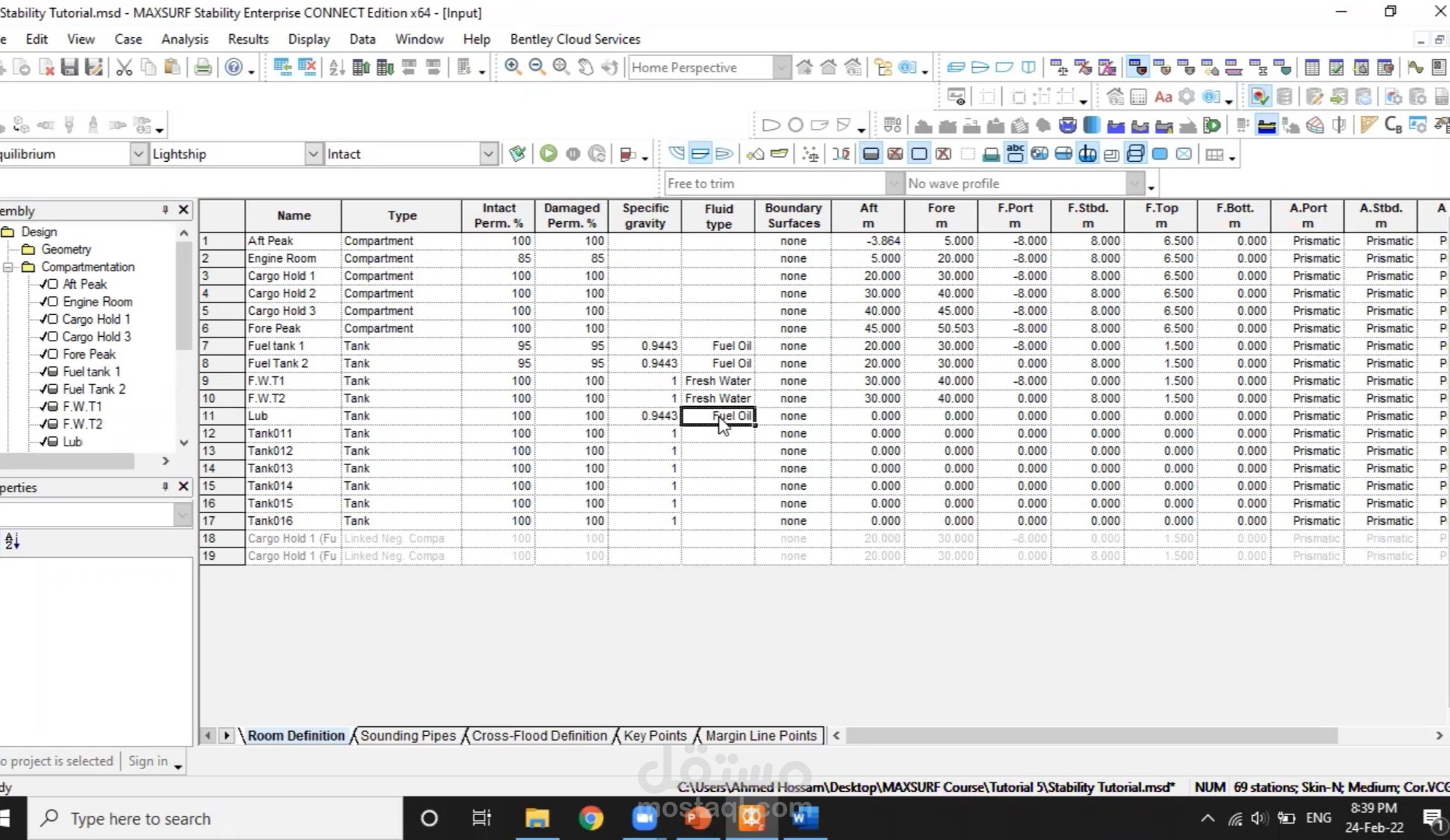Close the Properties panel
The width and height of the screenshot is (1450, 840).
click(184, 487)
